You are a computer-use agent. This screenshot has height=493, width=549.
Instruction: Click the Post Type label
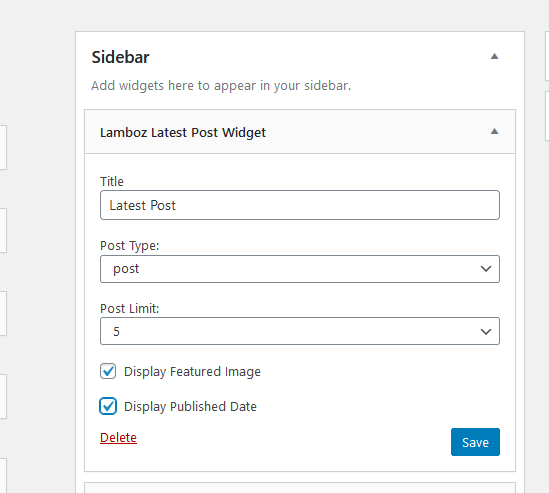click(130, 246)
